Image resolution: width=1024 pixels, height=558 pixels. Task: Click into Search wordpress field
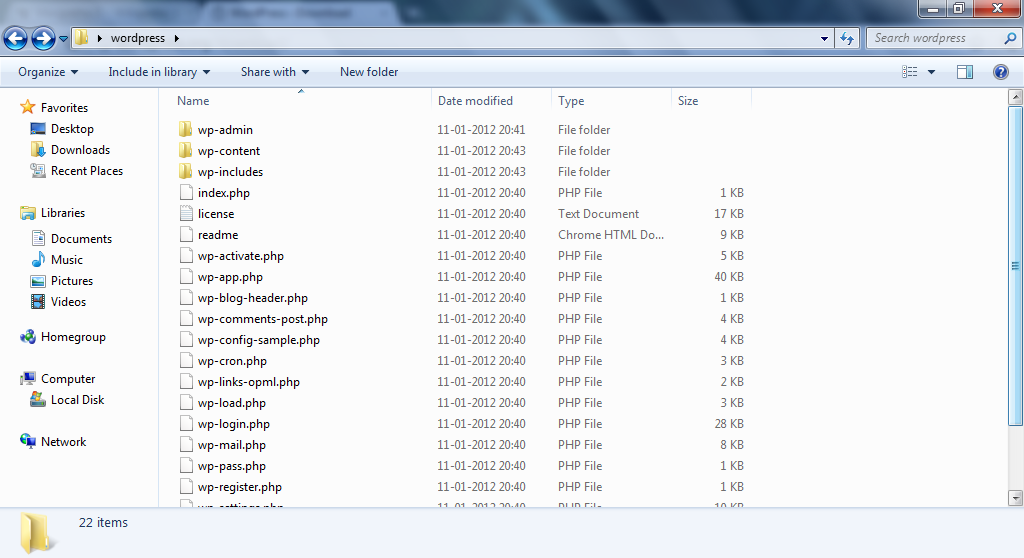point(935,38)
